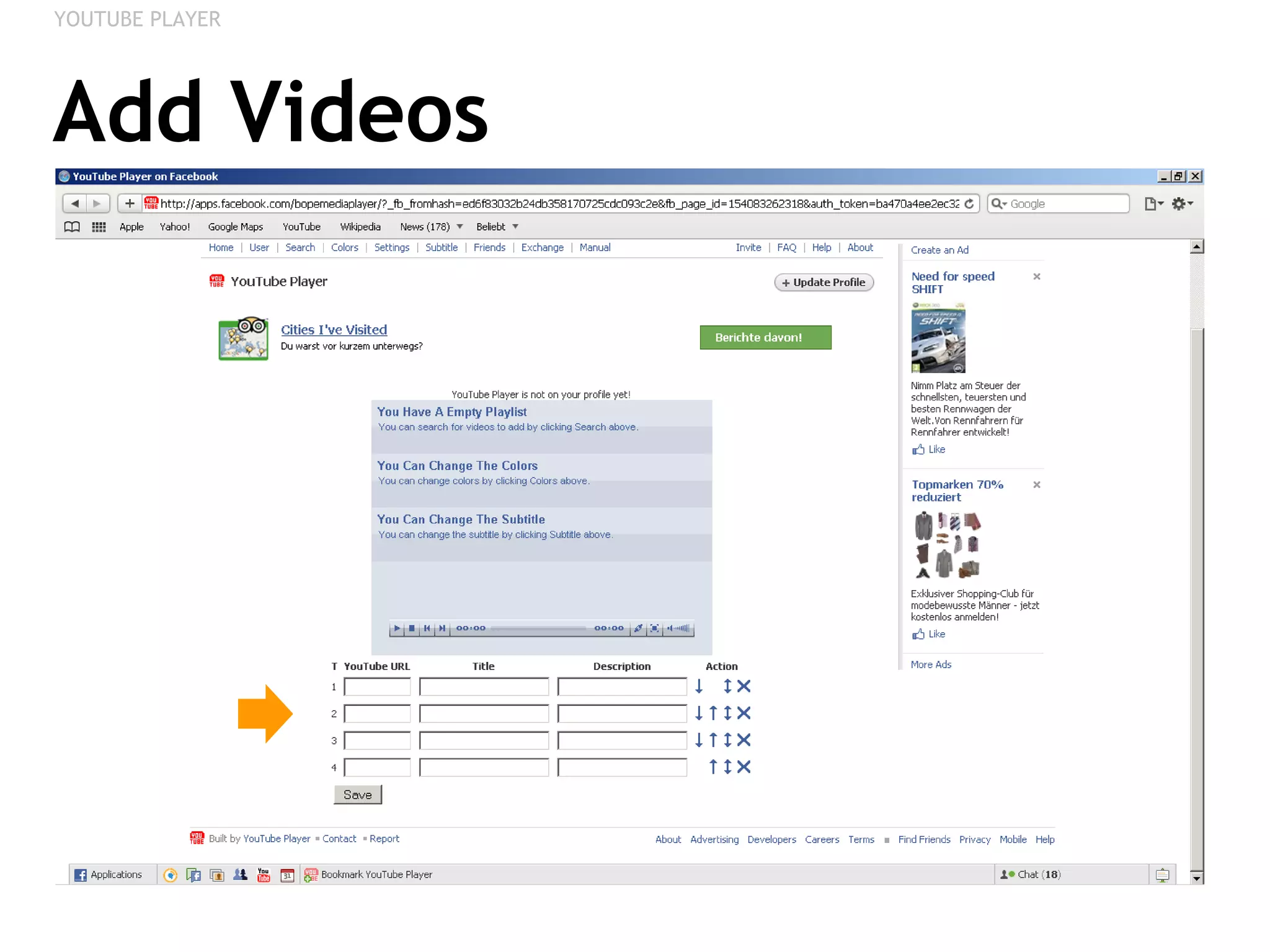Reload the page with refresh icon

click(969, 204)
